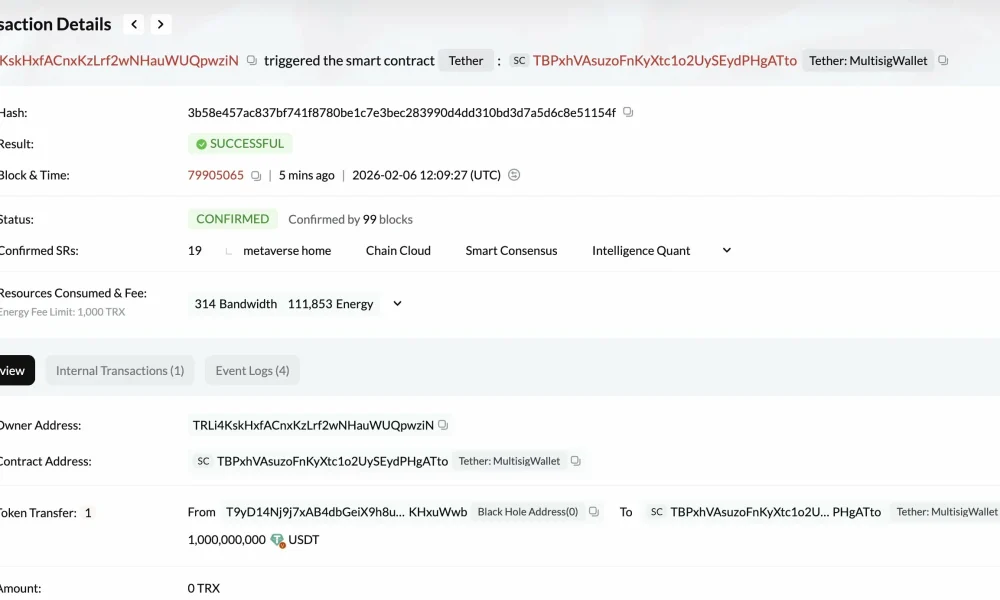Go to next transaction with right arrow
This screenshot has height=600, width=1000.
(161, 23)
